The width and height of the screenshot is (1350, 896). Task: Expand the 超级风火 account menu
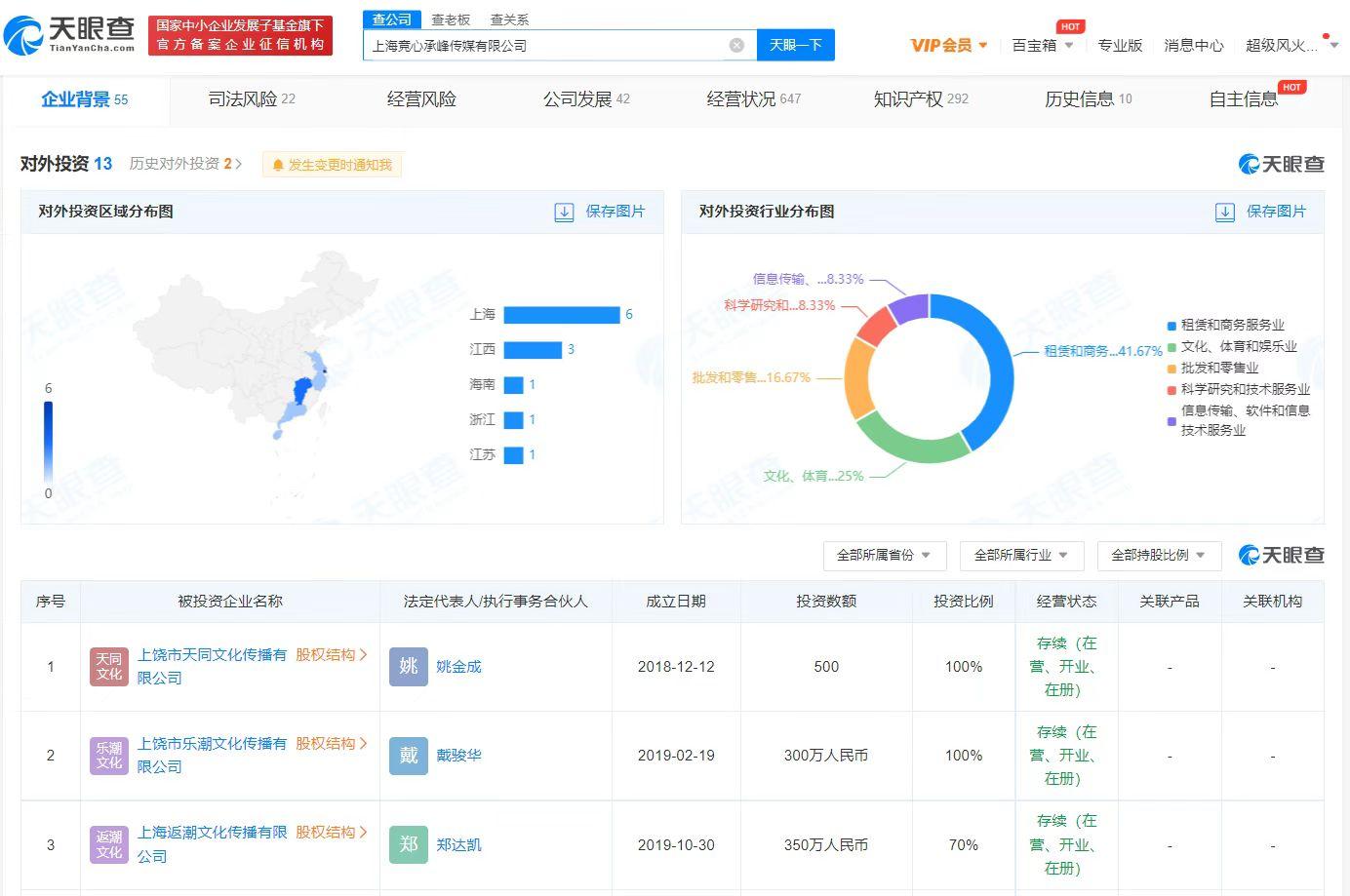pos(1292,45)
